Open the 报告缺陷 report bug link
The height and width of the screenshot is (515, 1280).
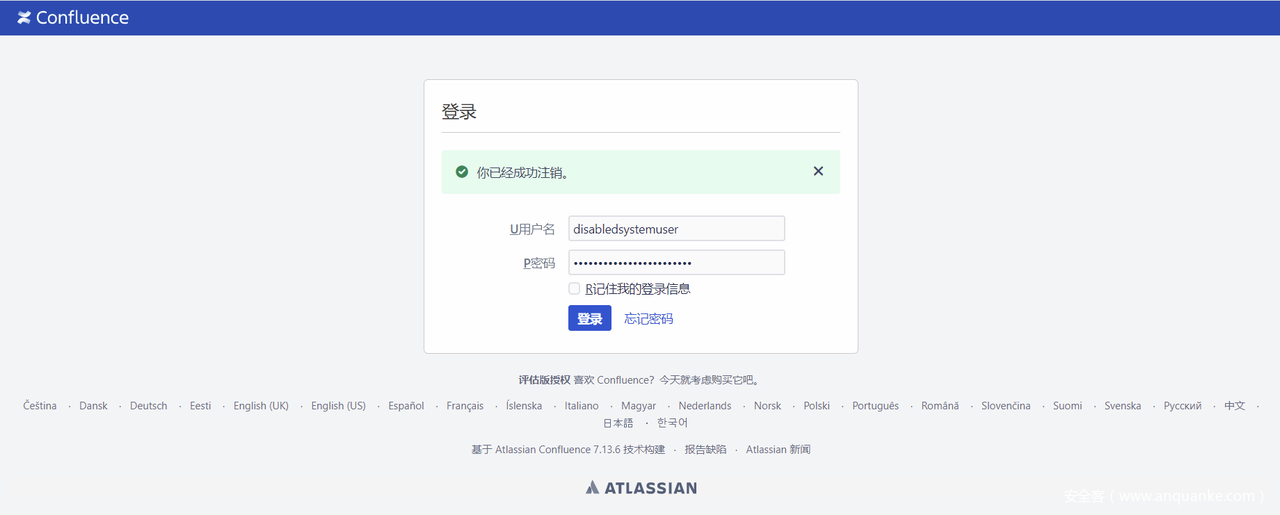(x=705, y=450)
